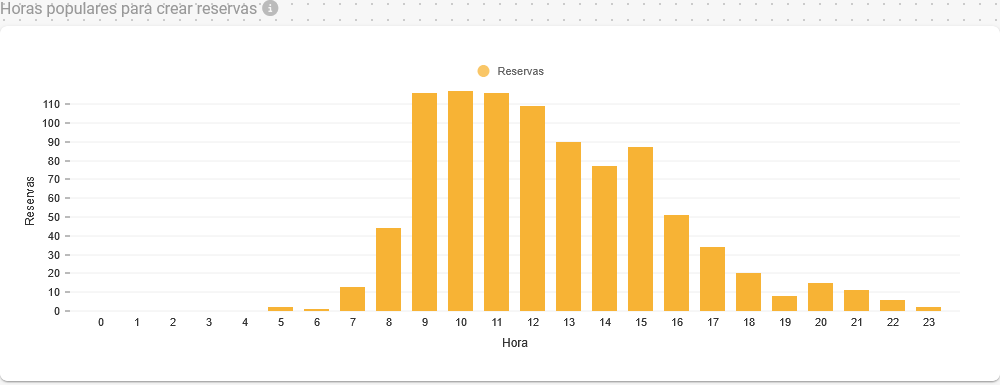This screenshot has height=385, width=1000.
Task: Click the x-axis label 4
Action: pyautogui.click(x=245, y=323)
